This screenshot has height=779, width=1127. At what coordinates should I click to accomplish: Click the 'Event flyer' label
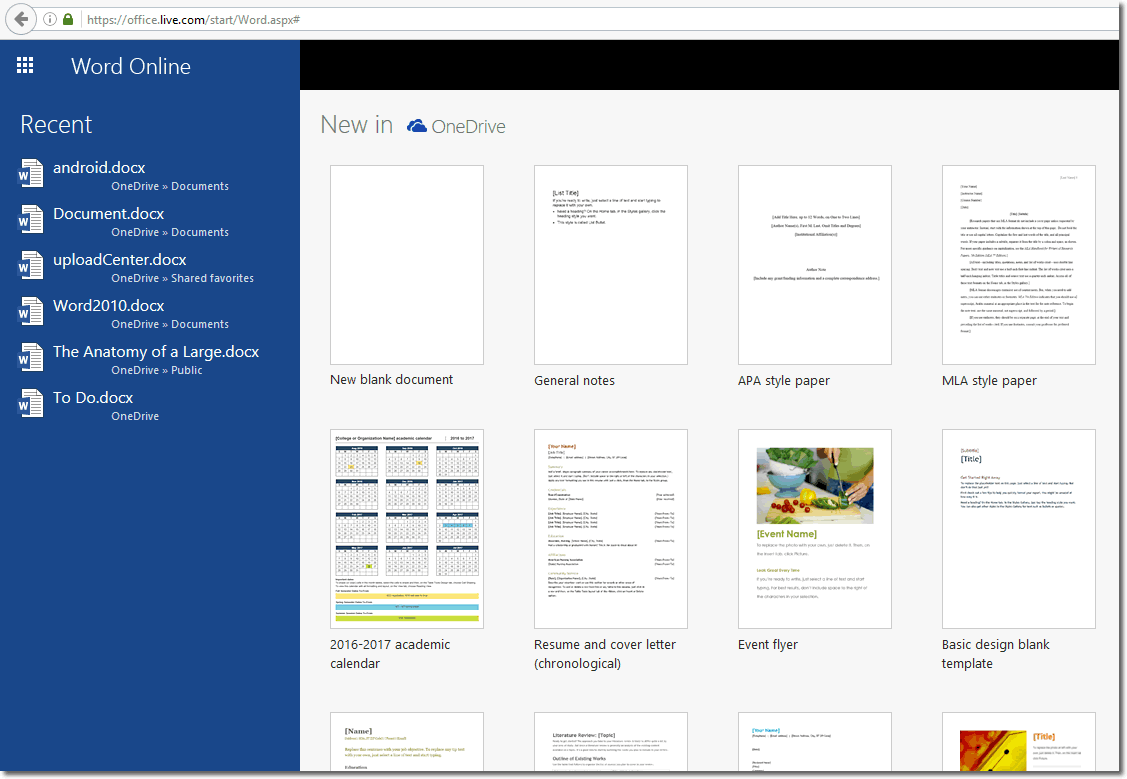pos(768,645)
